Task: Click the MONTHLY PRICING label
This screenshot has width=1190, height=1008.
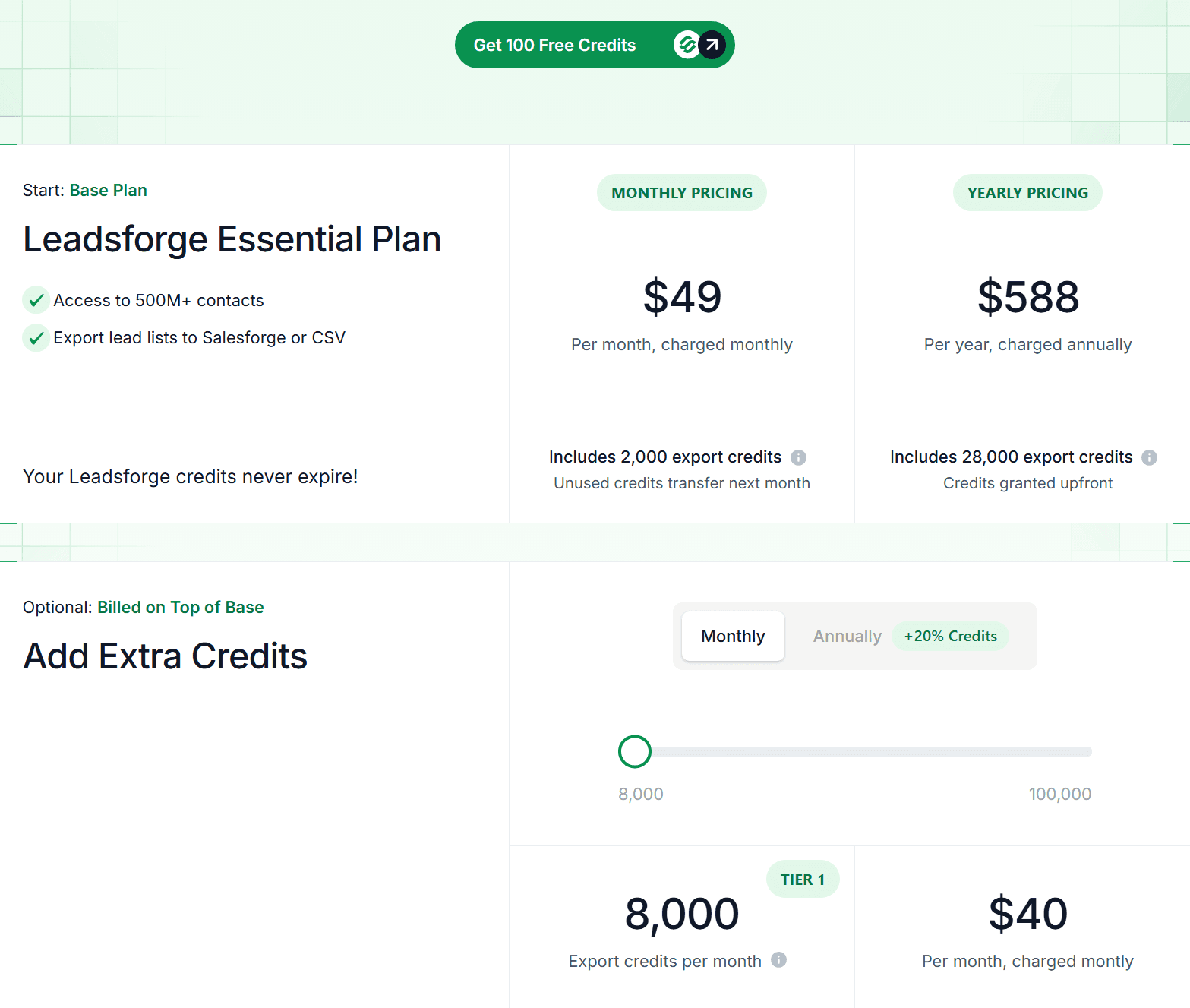Action: 681,192
